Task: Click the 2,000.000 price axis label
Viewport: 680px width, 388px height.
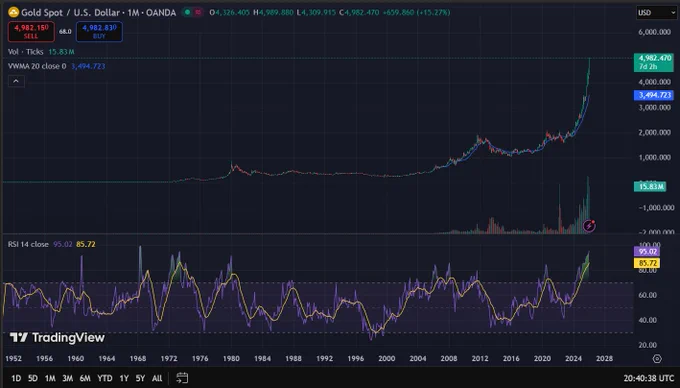Action: click(x=654, y=132)
